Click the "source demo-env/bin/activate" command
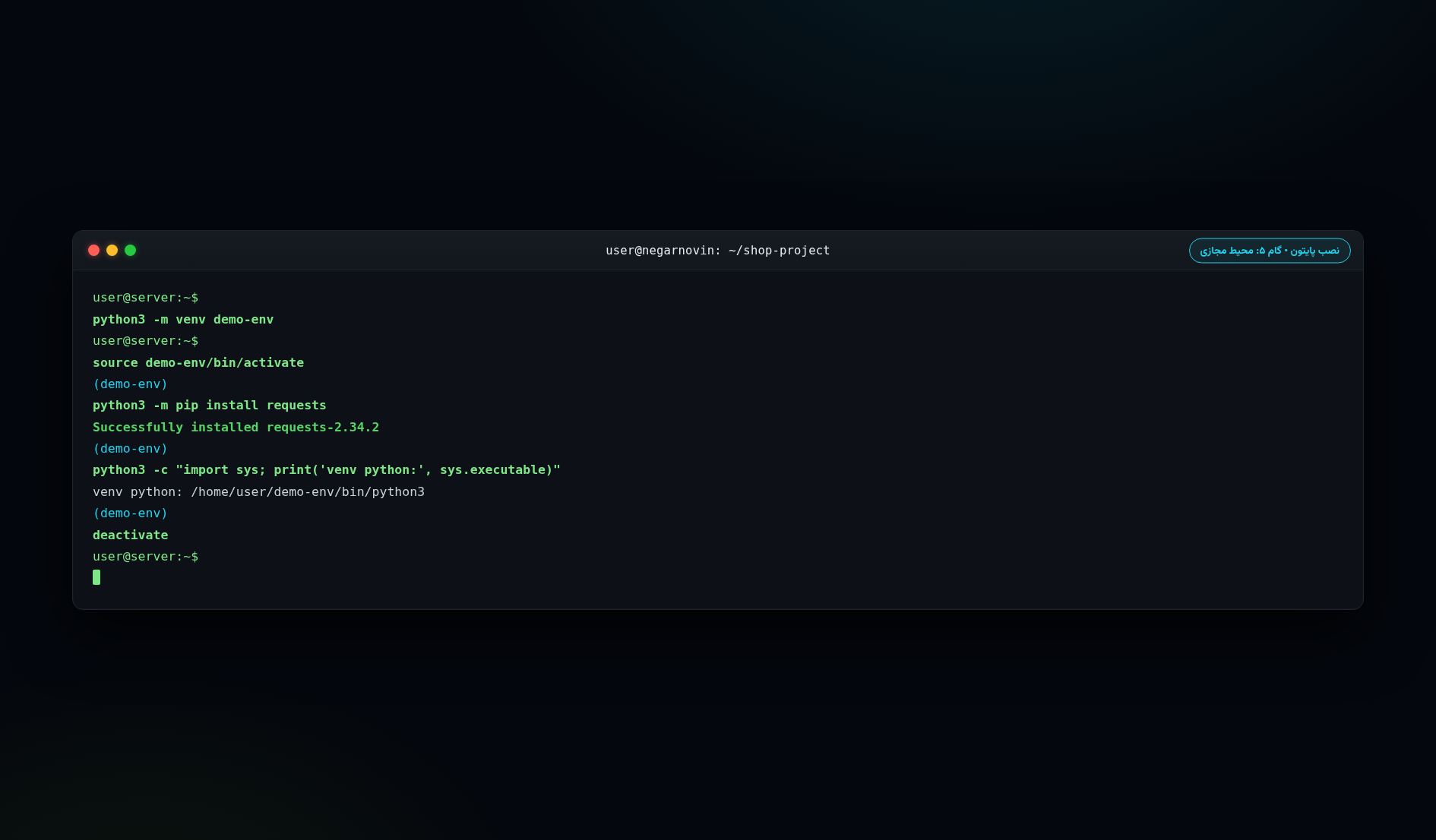The image size is (1436, 840). click(x=198, y=363)
